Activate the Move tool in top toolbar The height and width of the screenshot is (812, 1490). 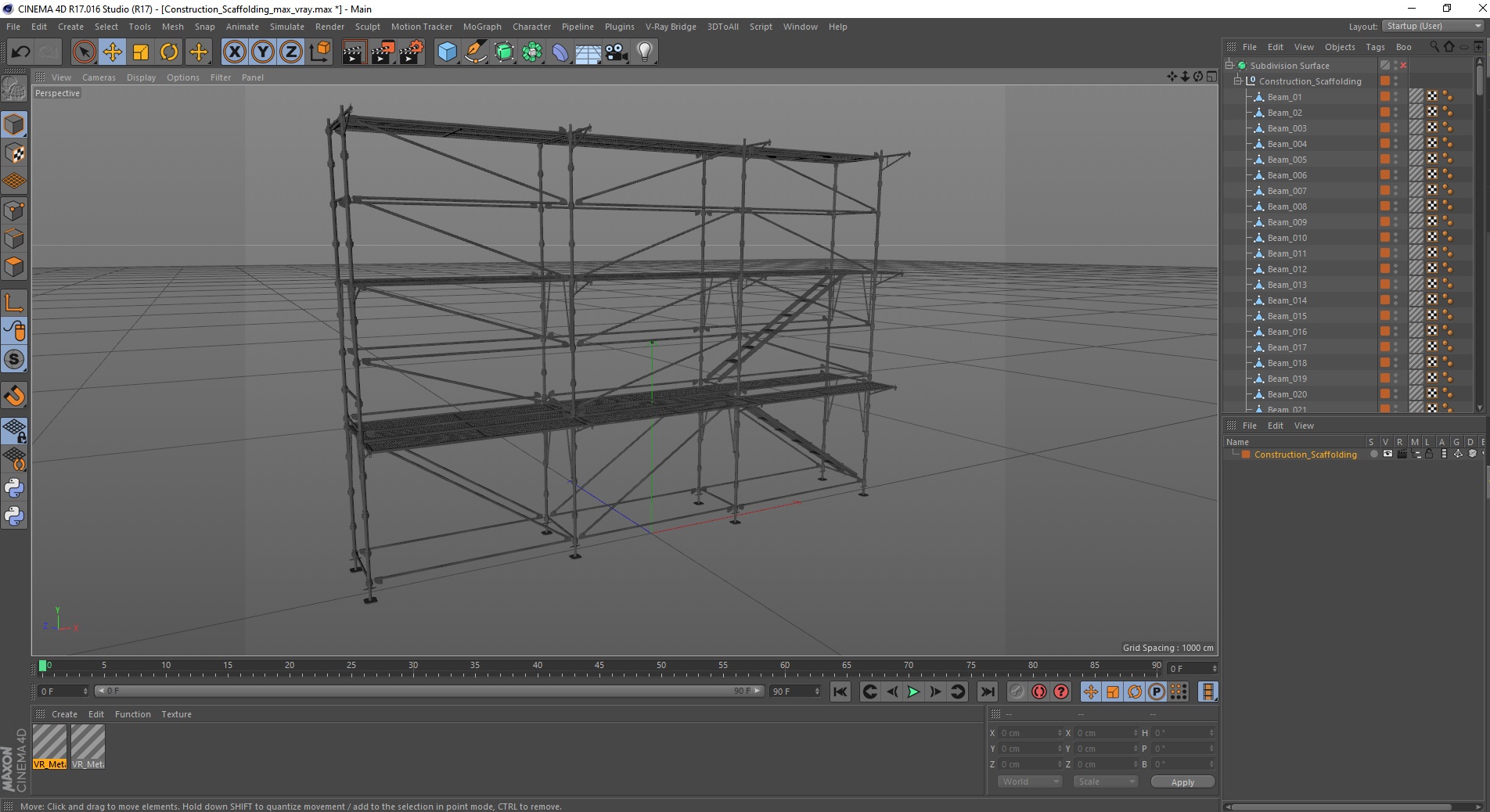point(112,52)
